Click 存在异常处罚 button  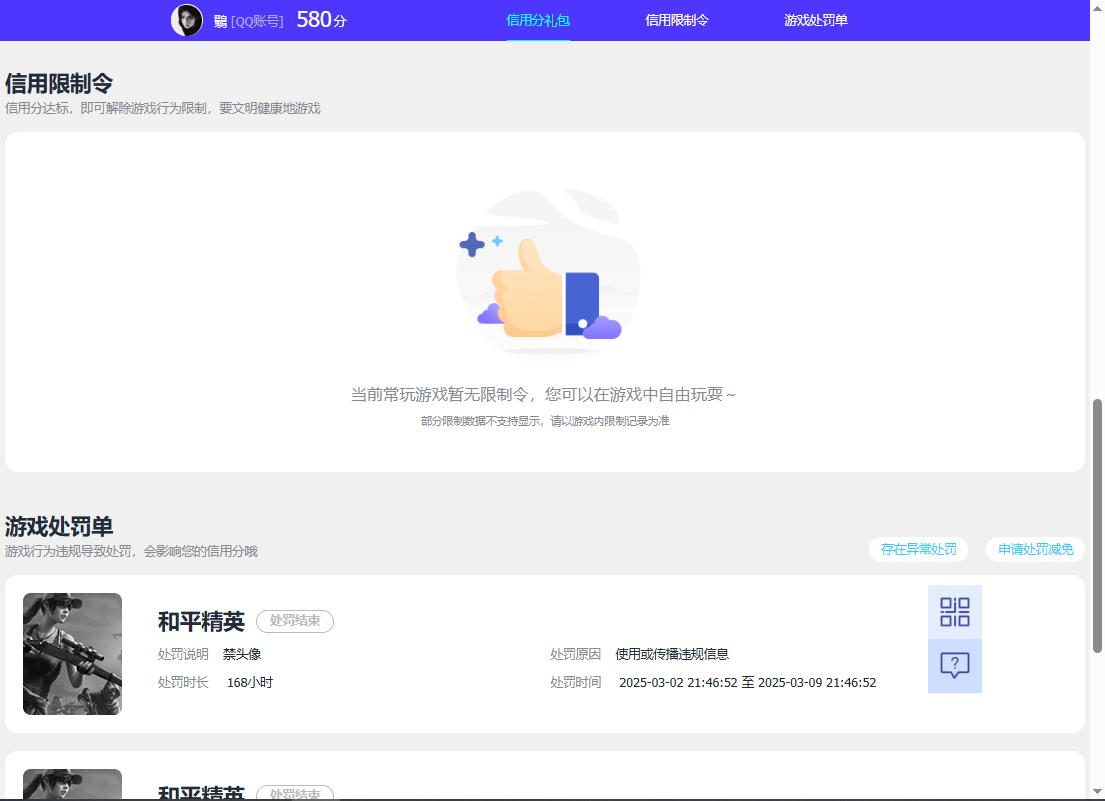point(918,549)
